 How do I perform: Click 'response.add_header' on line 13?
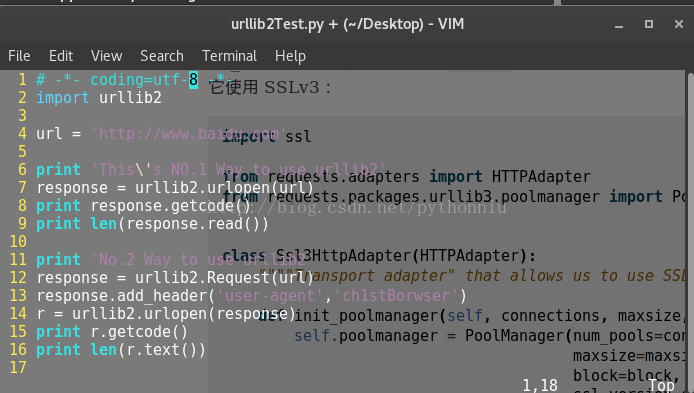coord(121,296)
